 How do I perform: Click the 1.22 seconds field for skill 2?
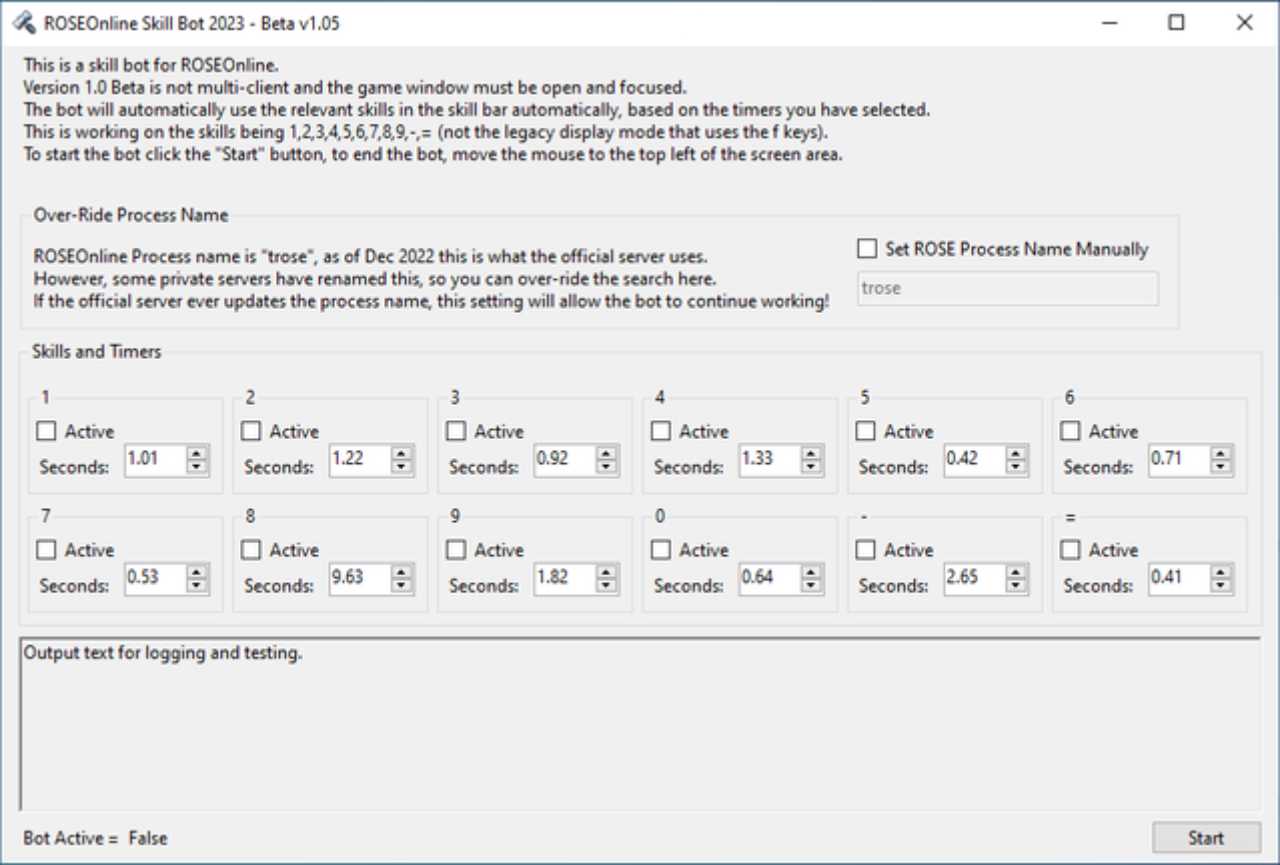point(360,459)
